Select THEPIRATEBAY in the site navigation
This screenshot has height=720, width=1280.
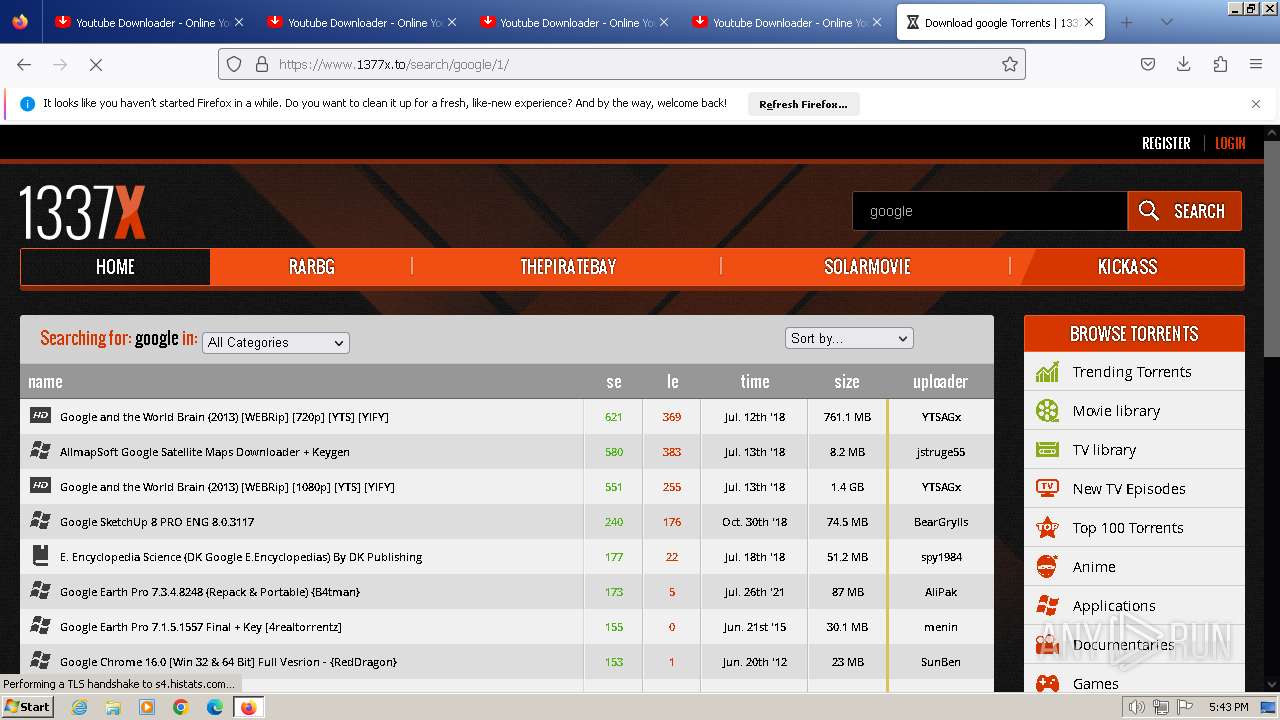point(568,267)
